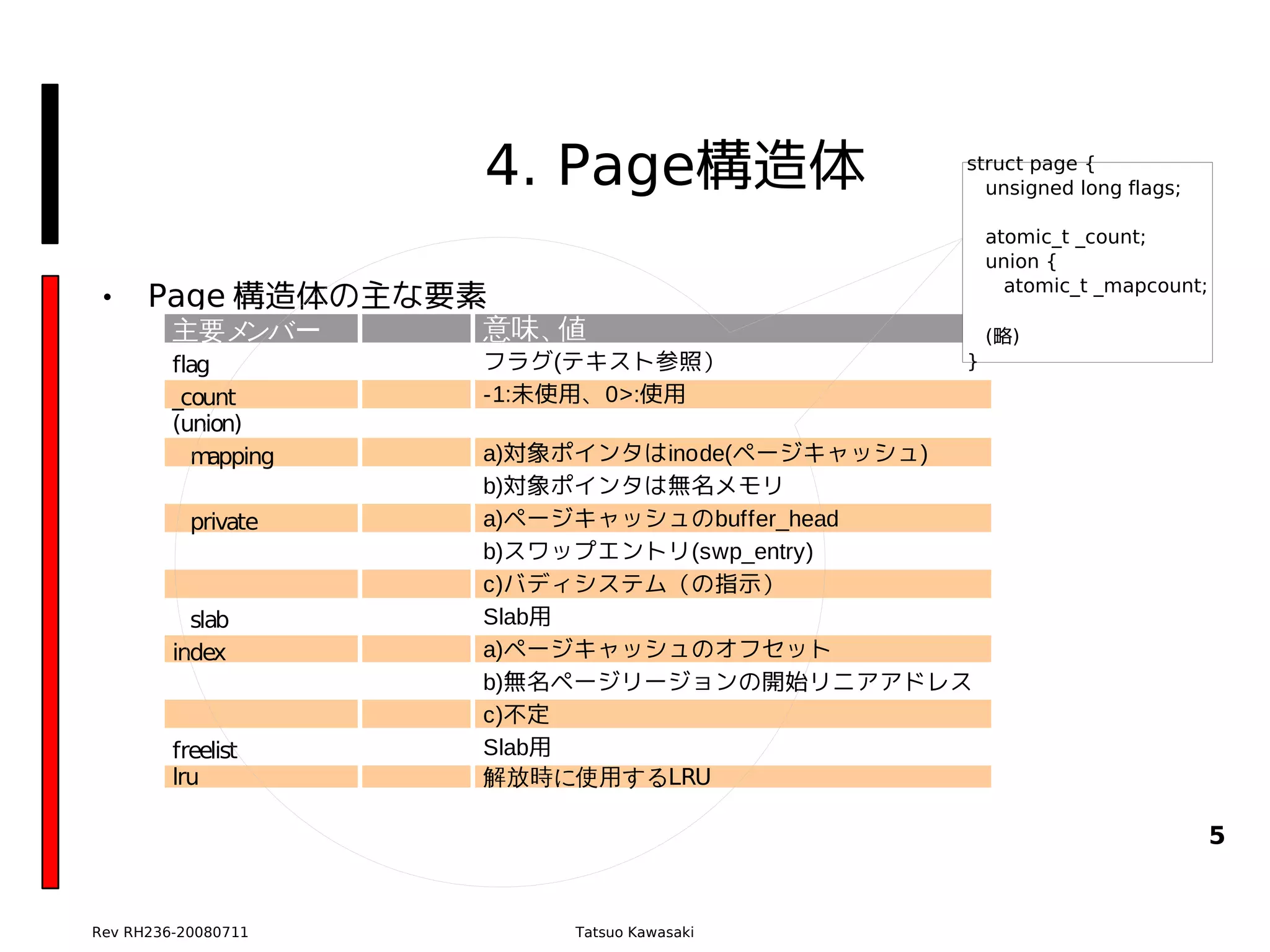Click the slide title '4. Page構造体'
The height and width of the screenshot is (952, 1270).
coord(675,165)
